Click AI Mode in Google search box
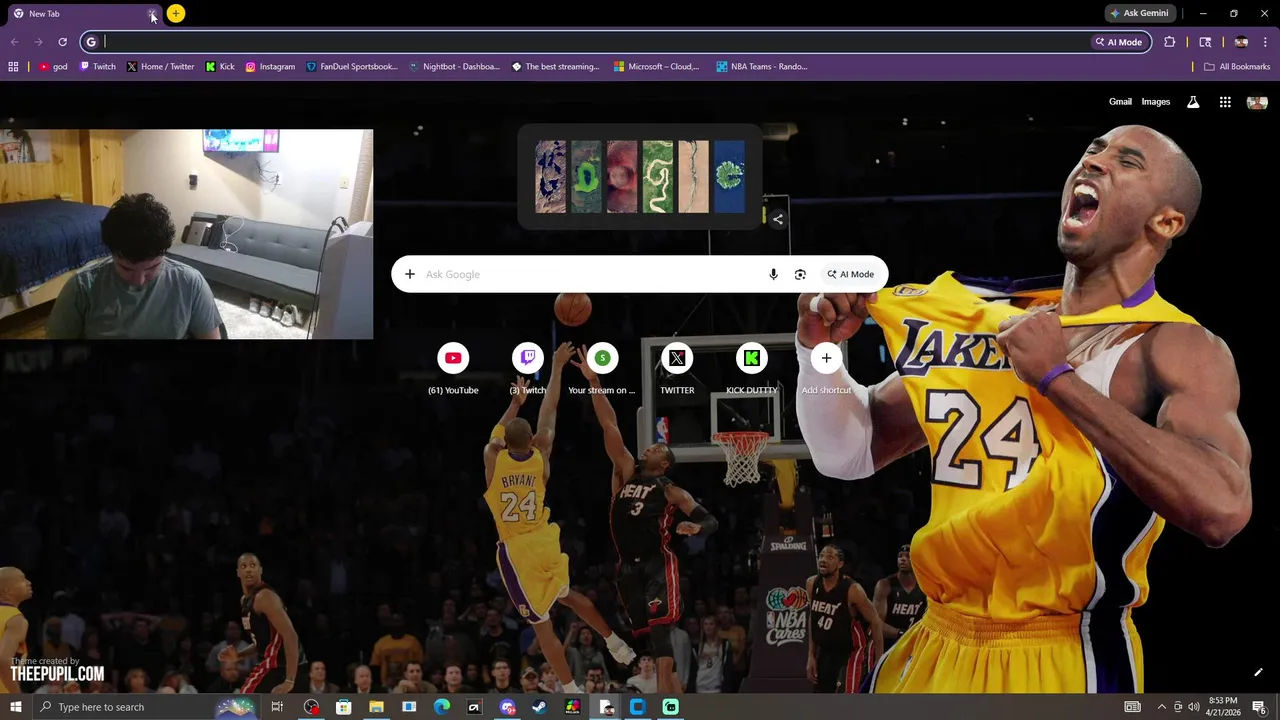Image resolution: width=1280 pixels, height=720 pixels. (x=851, y=274)
